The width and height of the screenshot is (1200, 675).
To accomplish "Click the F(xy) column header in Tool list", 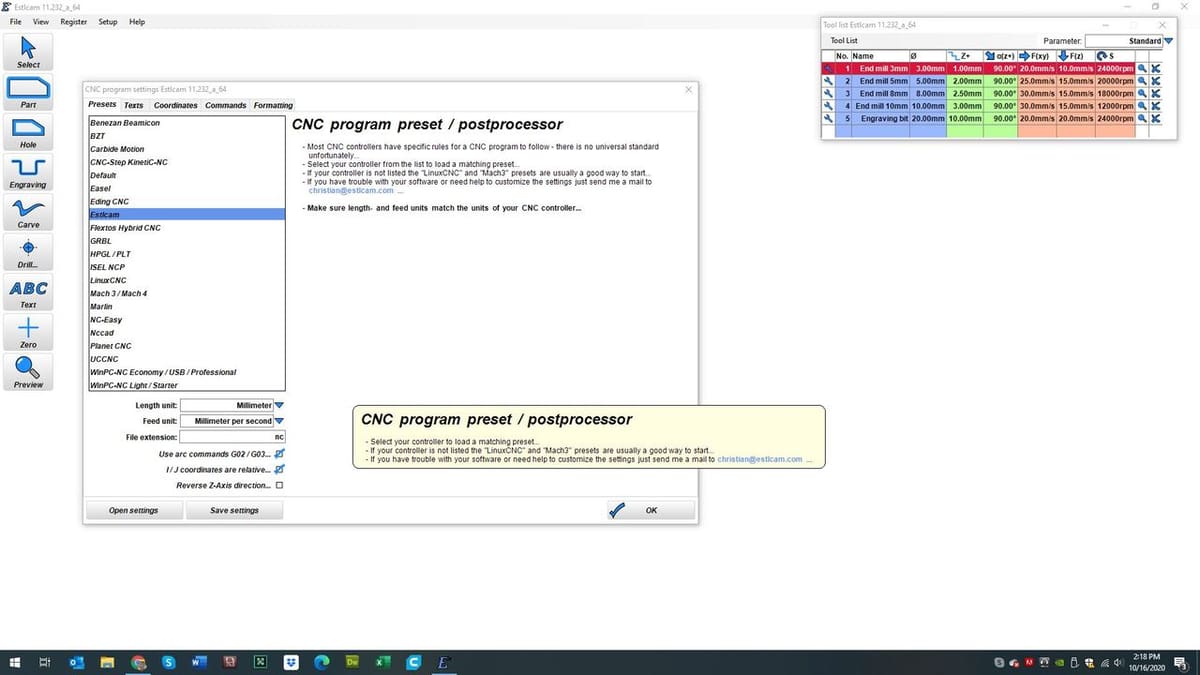I will click(1037, 56).
